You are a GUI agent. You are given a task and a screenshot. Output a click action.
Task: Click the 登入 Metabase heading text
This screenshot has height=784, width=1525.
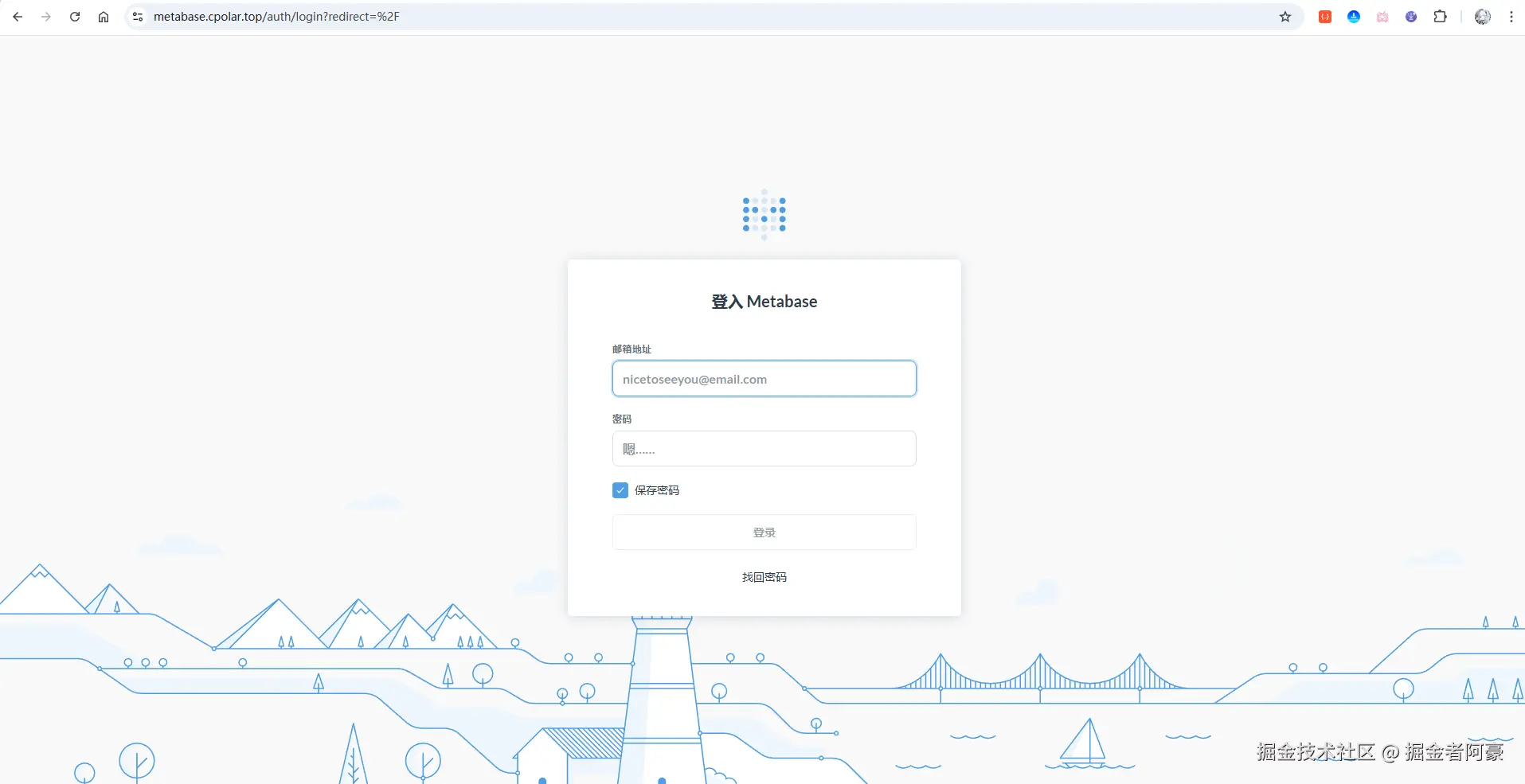coord(764,302)
